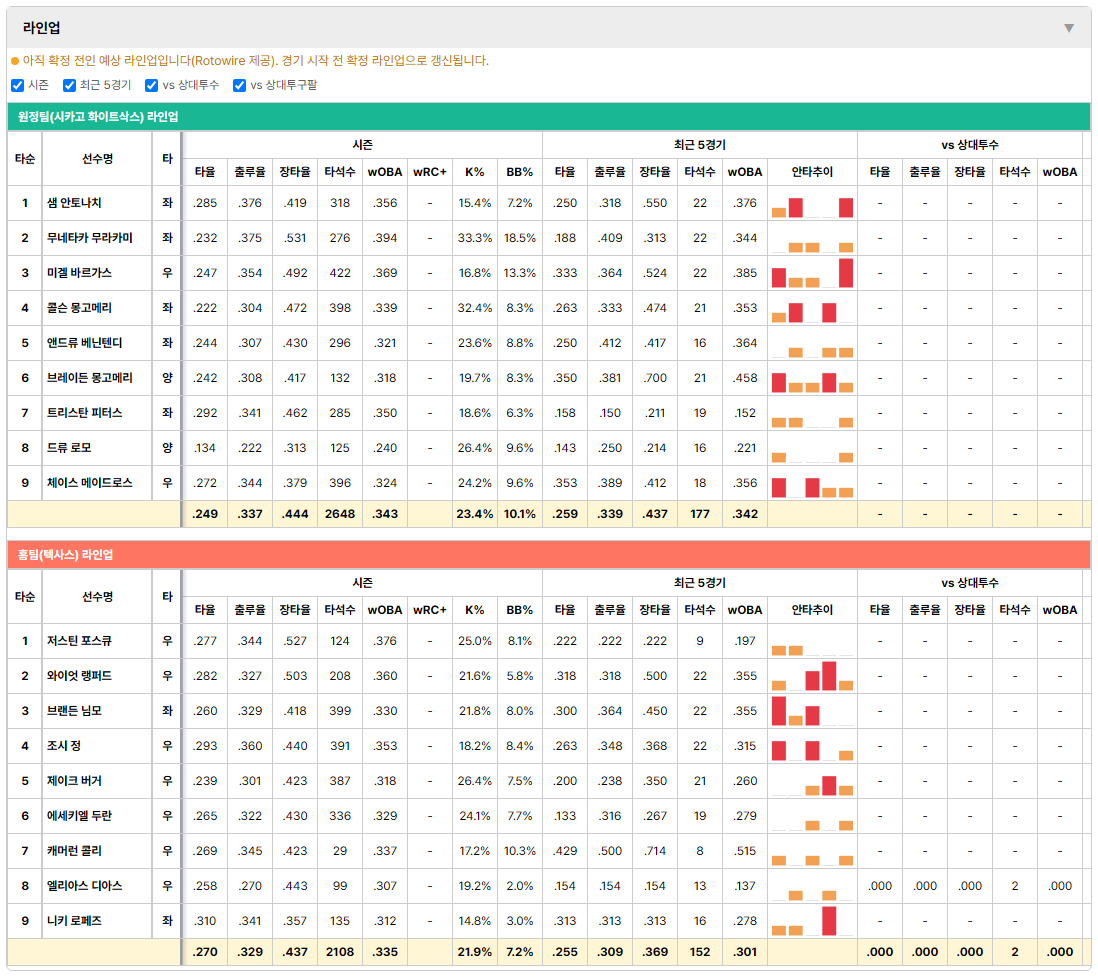Click 브랜든 님모 hit trend bars
The height and width of the screenshot is (977, 1098).
(812, 711)
